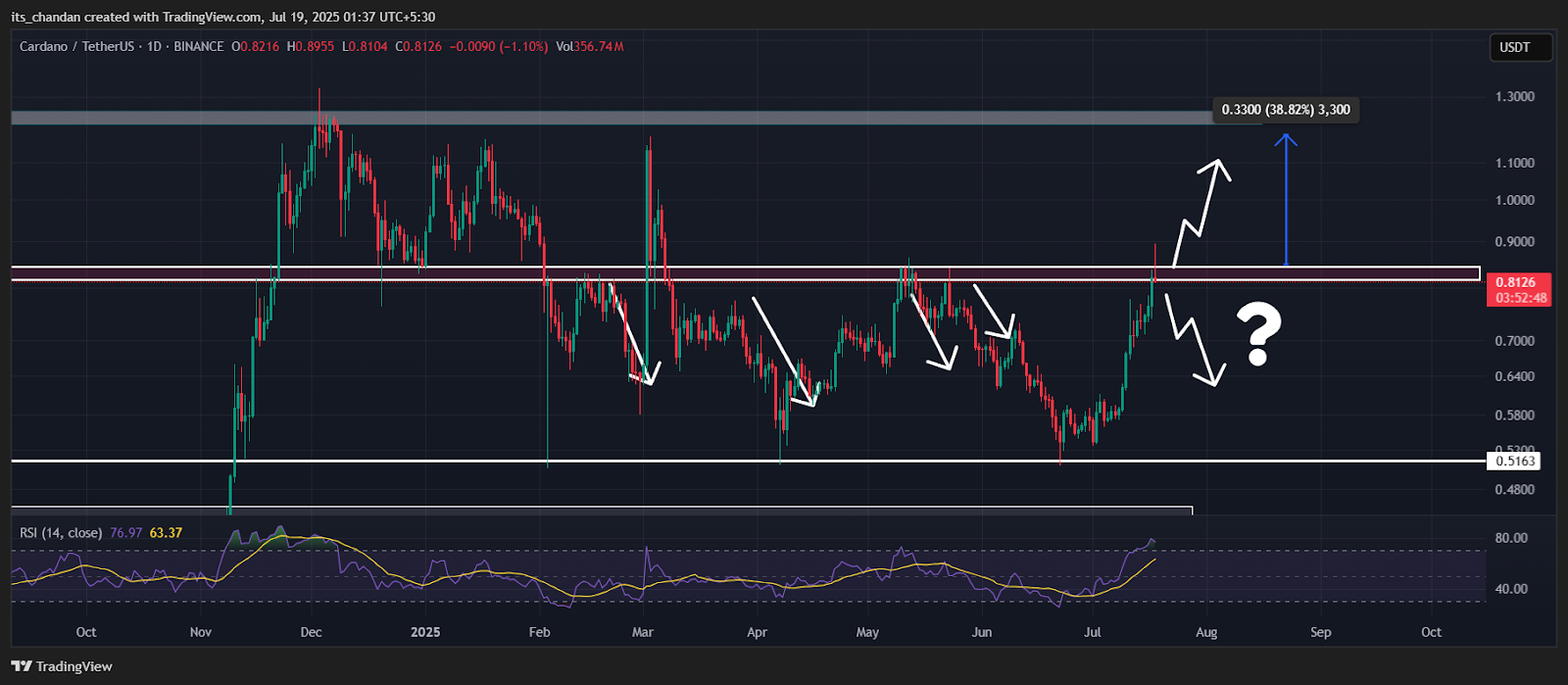Image resolution: width=1568 pixels, height=685 pixels.
Task: Click the 80.00 RSI scale label
Action: [x=1511, y=538]
